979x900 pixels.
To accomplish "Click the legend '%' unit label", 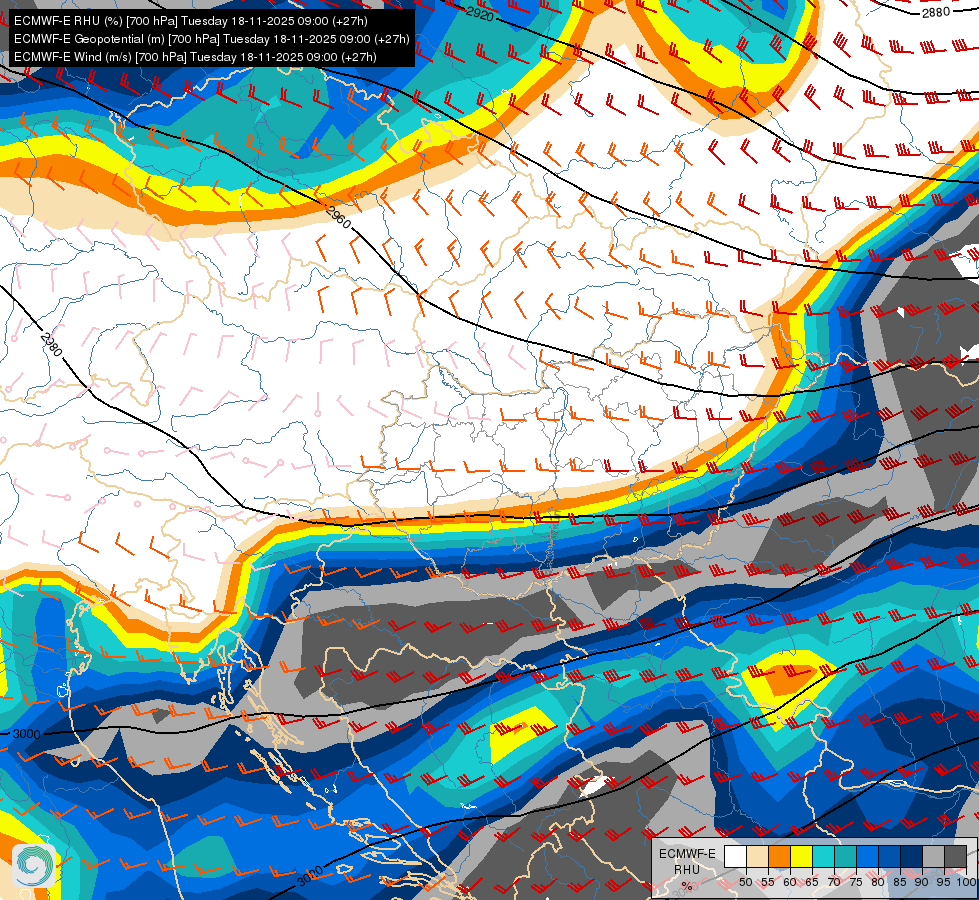I will pyautogui.click(x=687, y=886).
